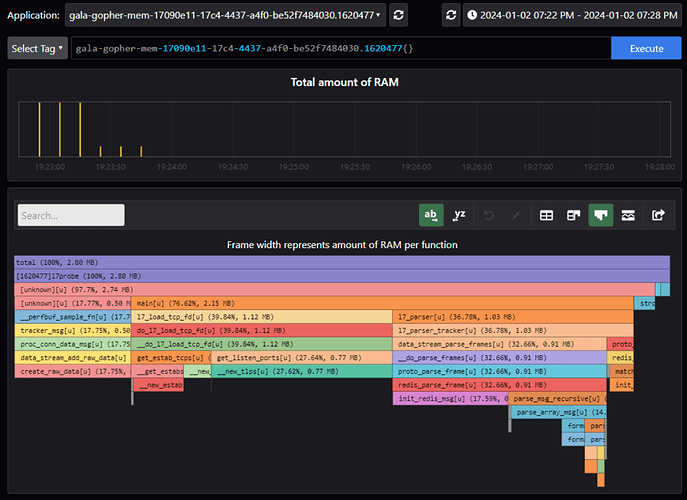Switch to table and flamegraph split view
Image resolution: width=687 pixels, height=500 pixels.
573,214
